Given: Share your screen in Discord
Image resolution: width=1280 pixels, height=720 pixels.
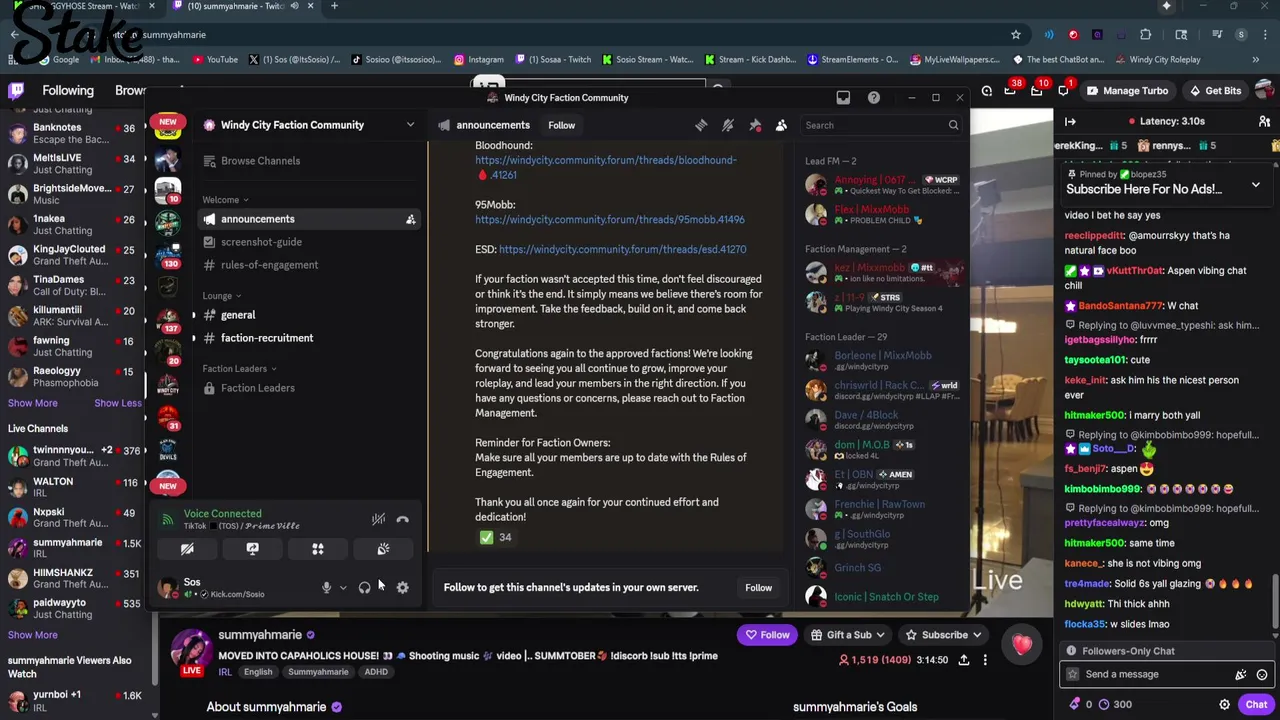Looking at the screenshot, I should 252,549.
